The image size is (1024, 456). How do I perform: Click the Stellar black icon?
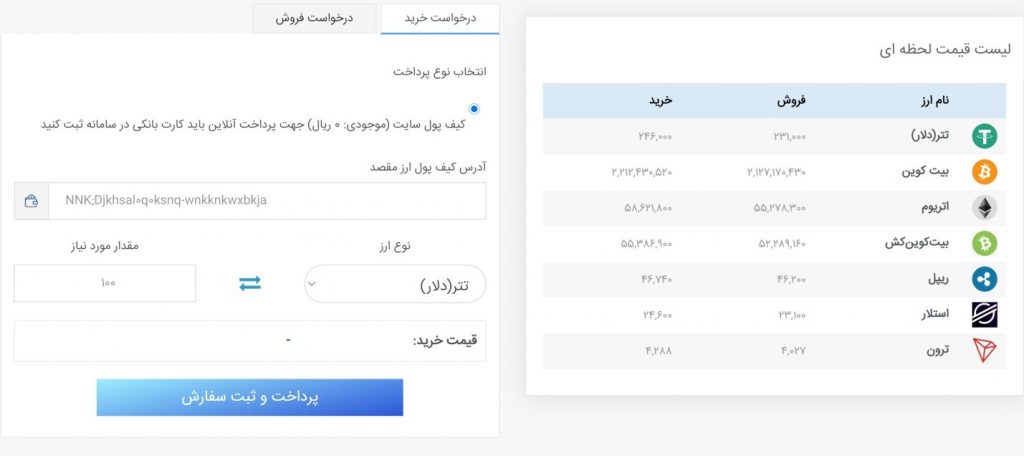pyautogui.click(x=984, y=315)
